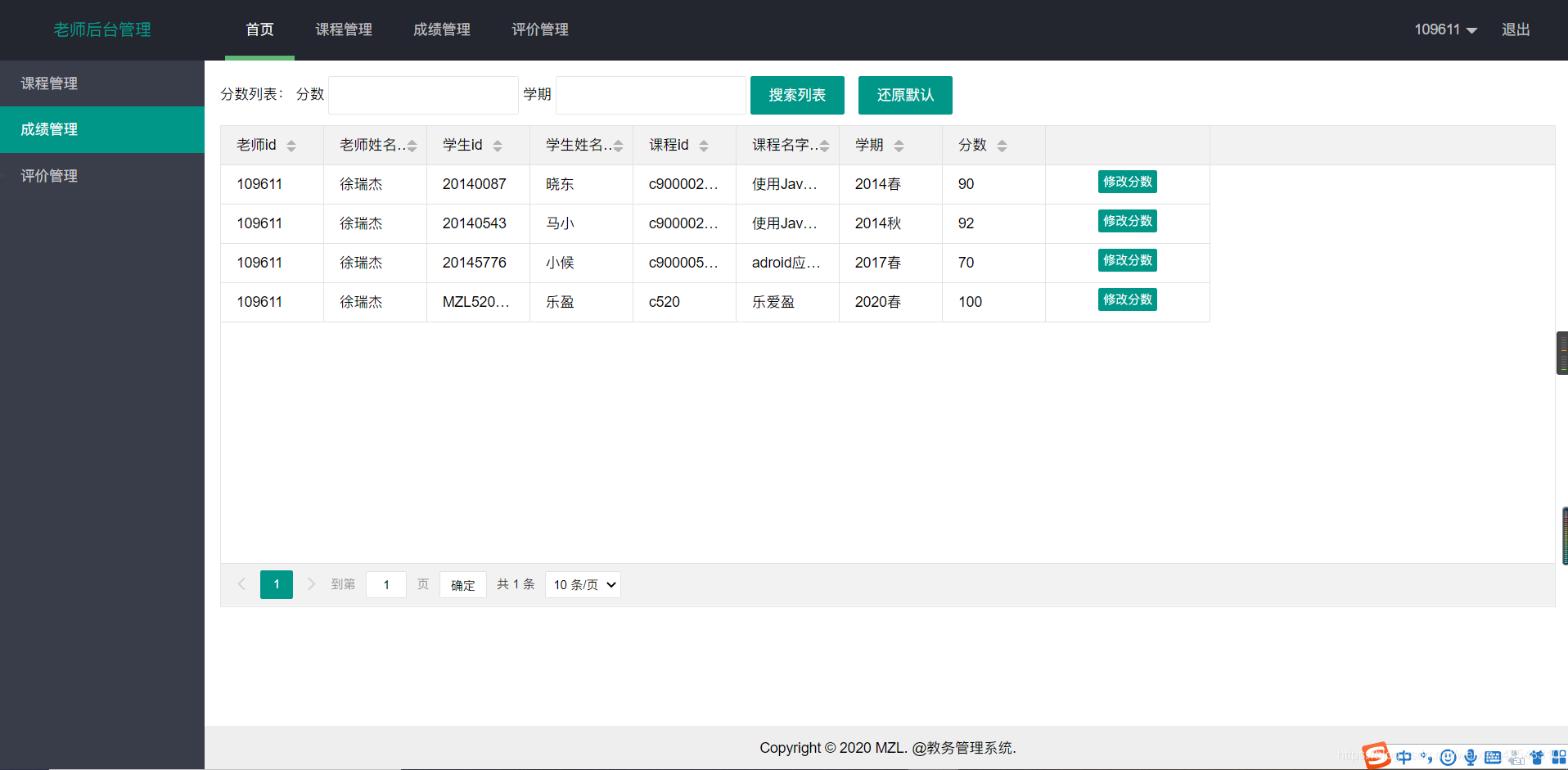The height and width of the screenshot is (770, 1568).
Task: Click 共 1 条 total count text
Action: pos(516,584)
